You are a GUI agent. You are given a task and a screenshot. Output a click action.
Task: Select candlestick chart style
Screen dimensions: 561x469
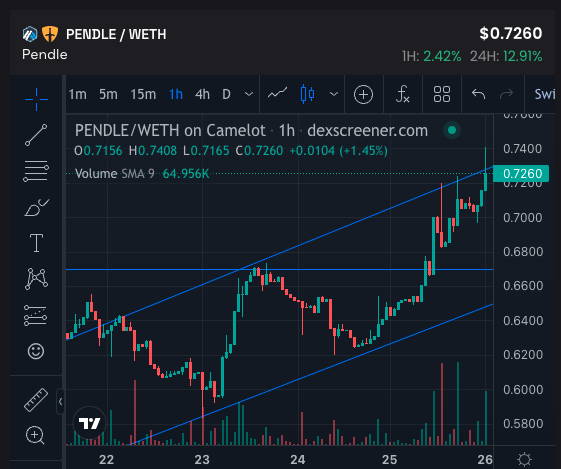coord(307,94)
